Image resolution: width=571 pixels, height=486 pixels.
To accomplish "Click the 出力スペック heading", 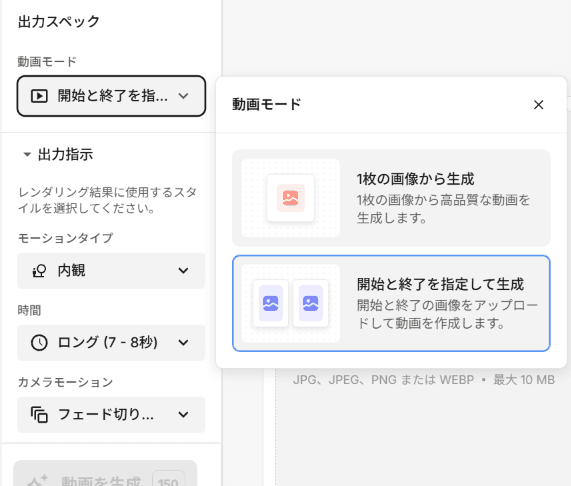I will pos(59,21).
